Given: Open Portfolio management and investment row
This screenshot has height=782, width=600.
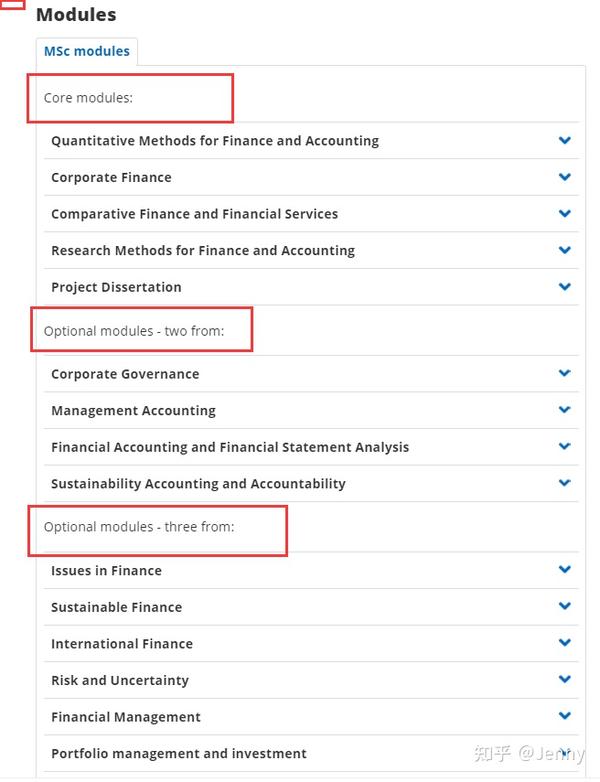Looking at the screenshot, I should [311, 753].
